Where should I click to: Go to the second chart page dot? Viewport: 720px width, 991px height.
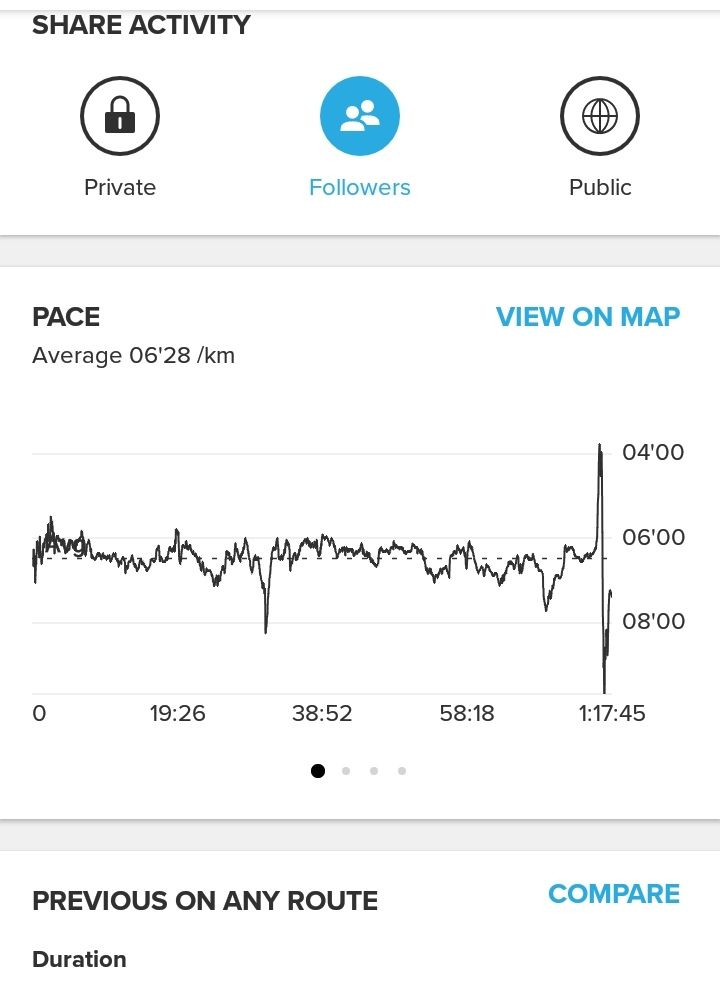pyautogui.click(x=346, y=771)
